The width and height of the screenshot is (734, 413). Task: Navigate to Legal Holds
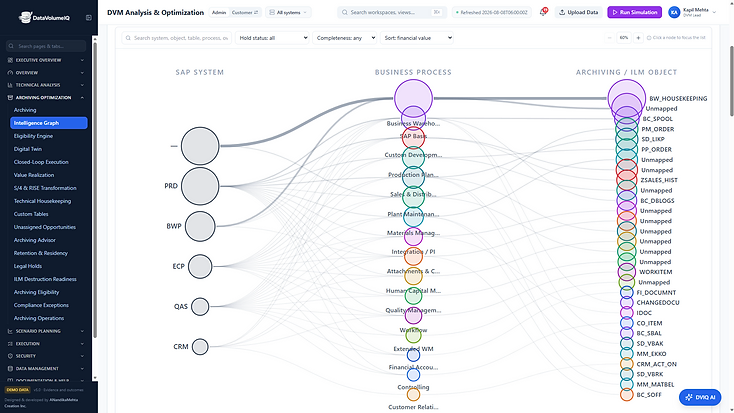28,266
